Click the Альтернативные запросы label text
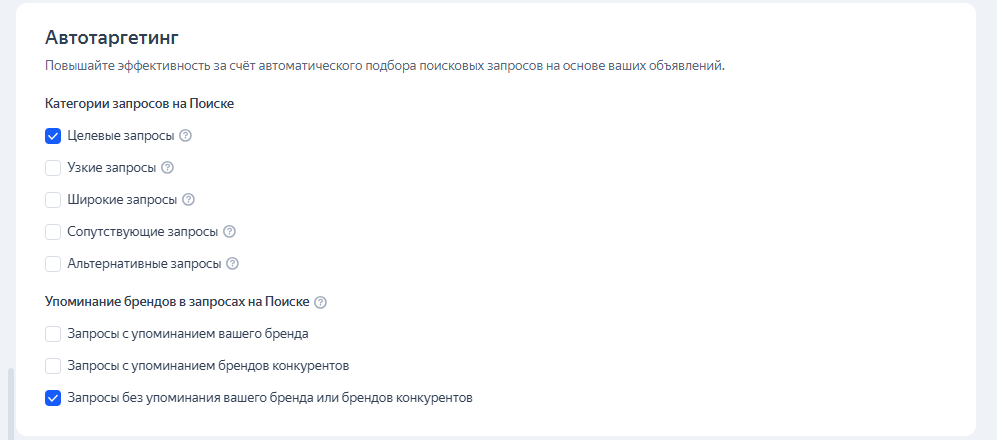The width and height of the screenshot is (997, 440). 143,264
